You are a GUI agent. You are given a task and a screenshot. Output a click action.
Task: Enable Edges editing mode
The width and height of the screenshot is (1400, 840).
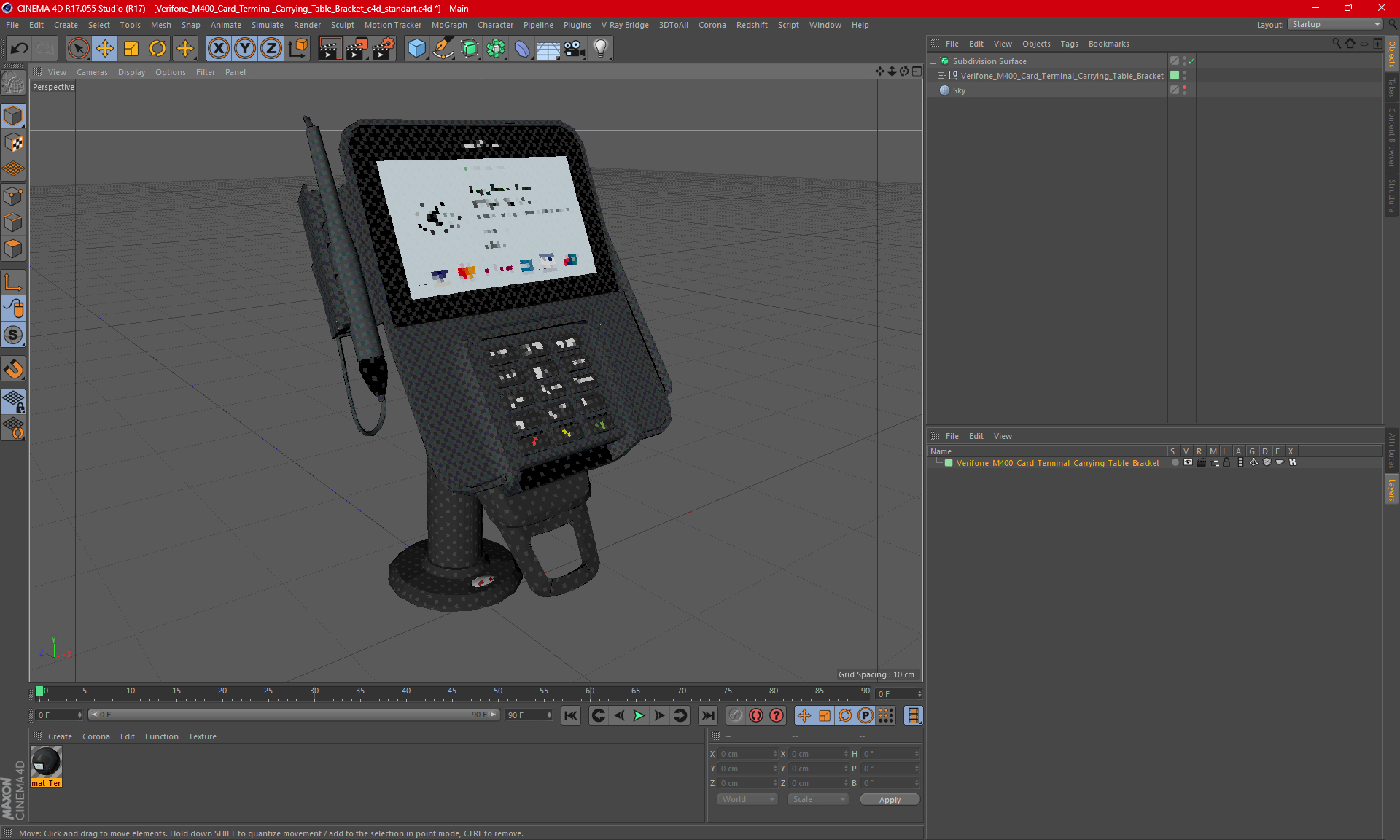coord(13,222)
